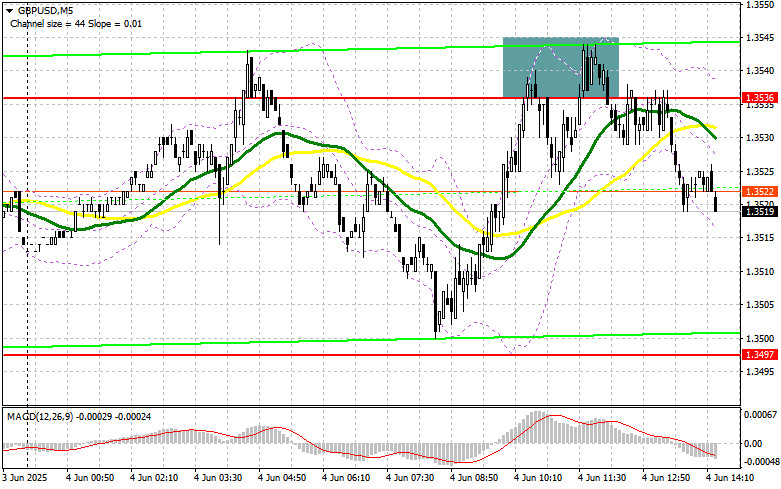Click the '4 Jun 03:30' time axis label
Screen dimensions: 781x489
[218, 478]
